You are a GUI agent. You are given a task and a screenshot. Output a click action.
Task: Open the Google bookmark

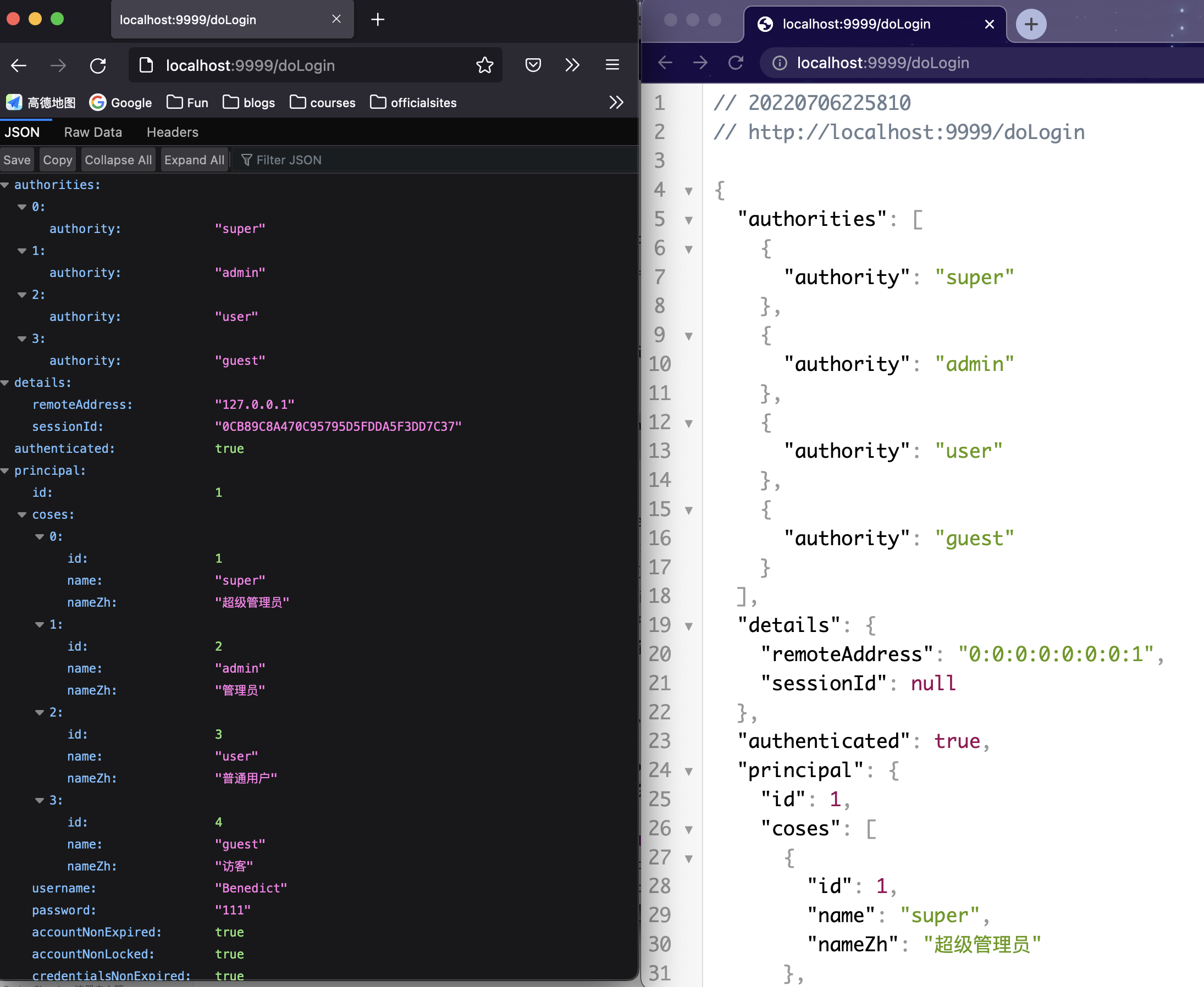(120, 102)
